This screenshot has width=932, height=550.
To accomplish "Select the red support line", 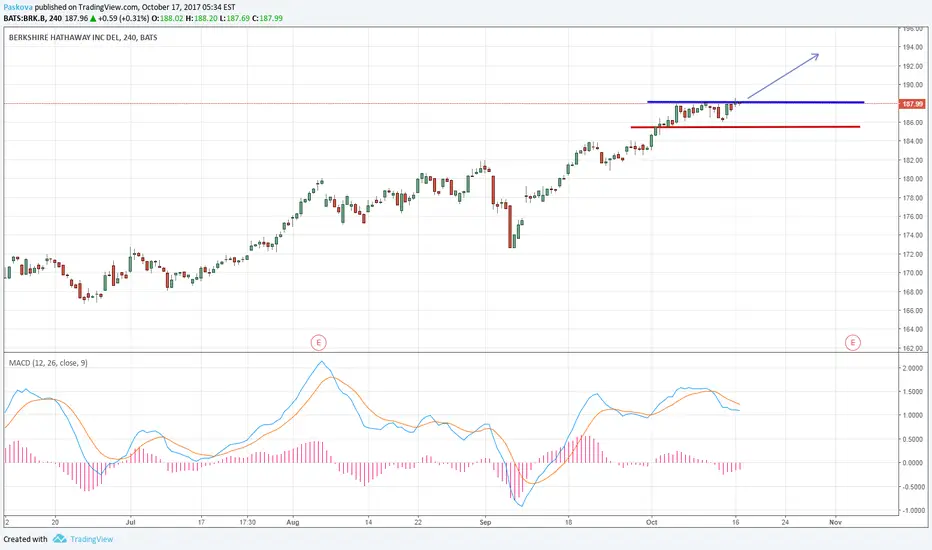I will tap(745, 127).
